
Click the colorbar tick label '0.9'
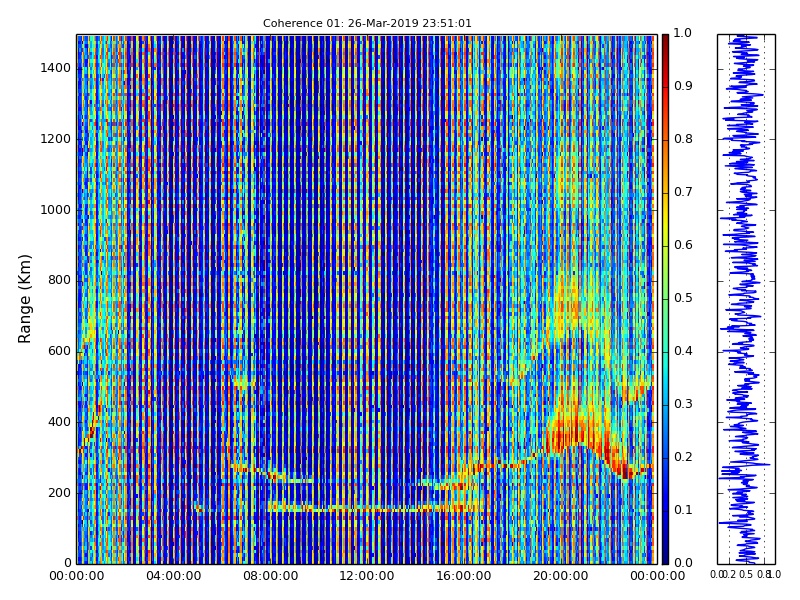[x=683, y=86]
